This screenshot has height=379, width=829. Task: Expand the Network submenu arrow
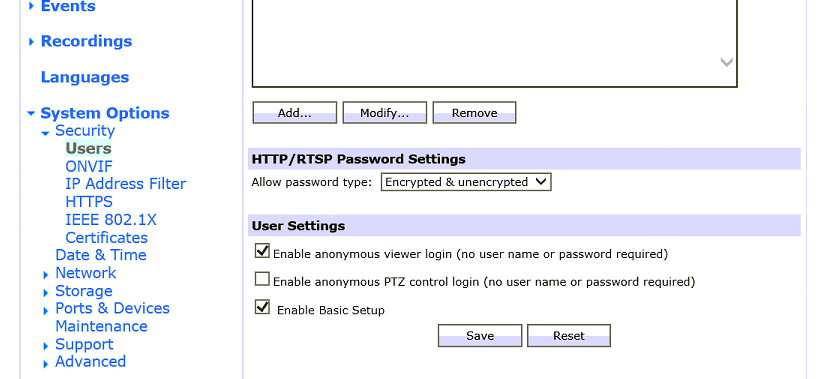tap(46, 275)
